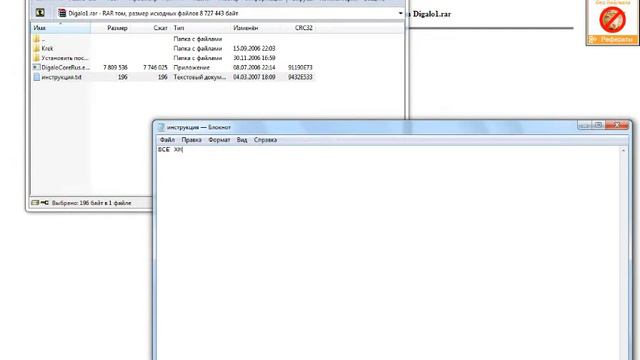Click date '08.07.2006 22:14'
Screen dimensions: 640x360
coord(254,67)
